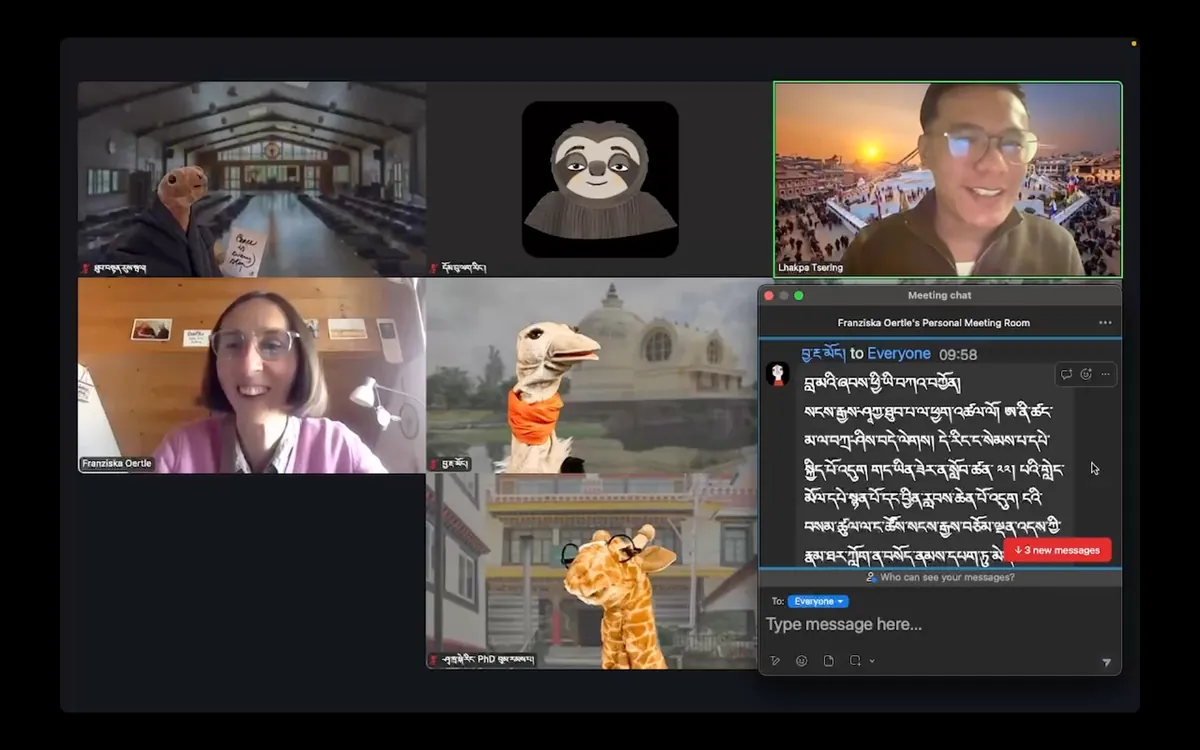Reply to the chat message in thread

(x=1066, y=374)
